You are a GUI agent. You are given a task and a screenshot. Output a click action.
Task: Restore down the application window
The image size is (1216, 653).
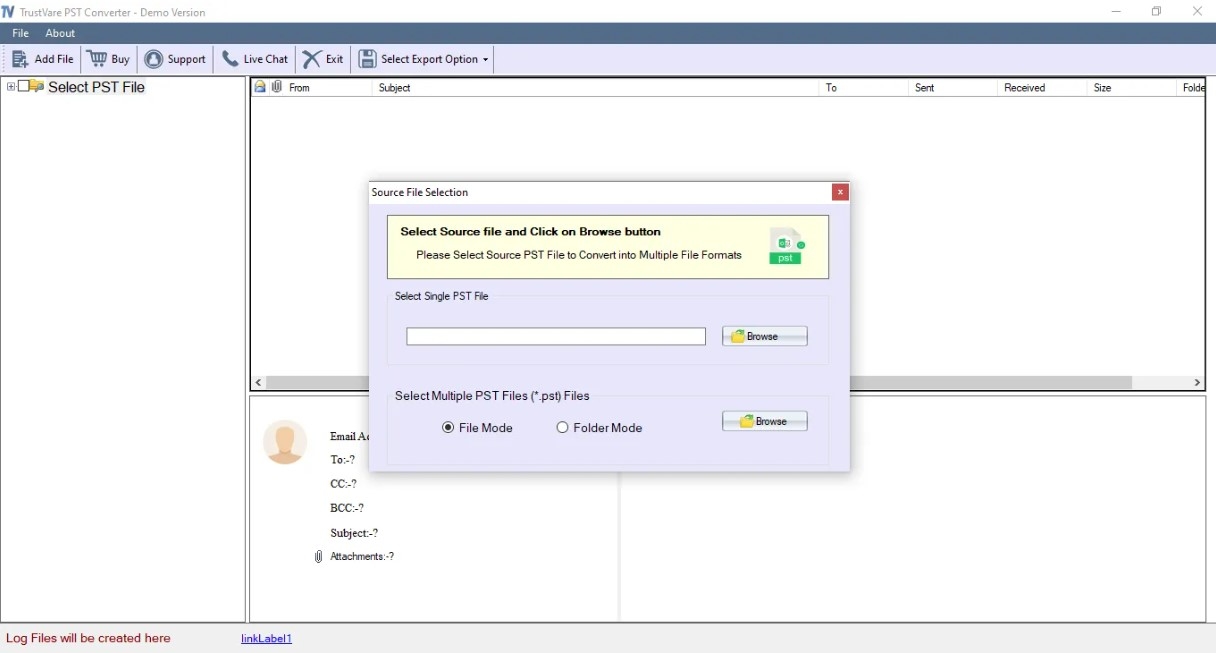click(1156, 12)
